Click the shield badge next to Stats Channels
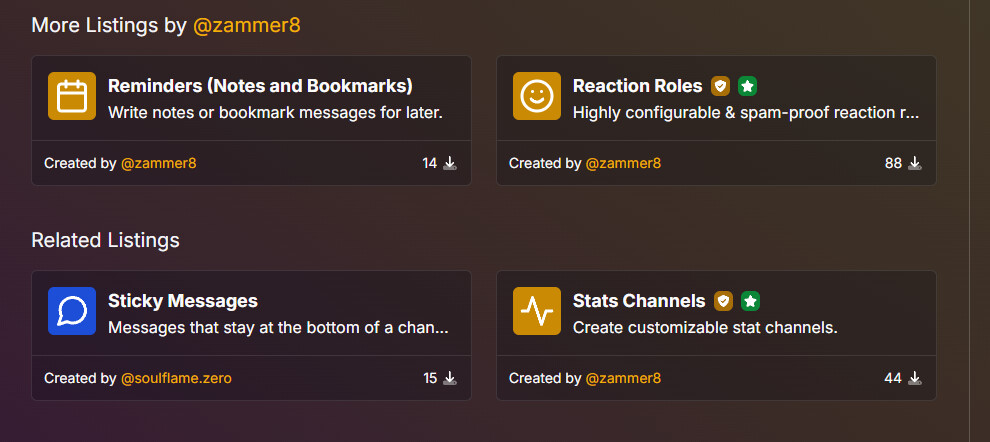Viewport: 990px width, 442px height. coord(724,301)
